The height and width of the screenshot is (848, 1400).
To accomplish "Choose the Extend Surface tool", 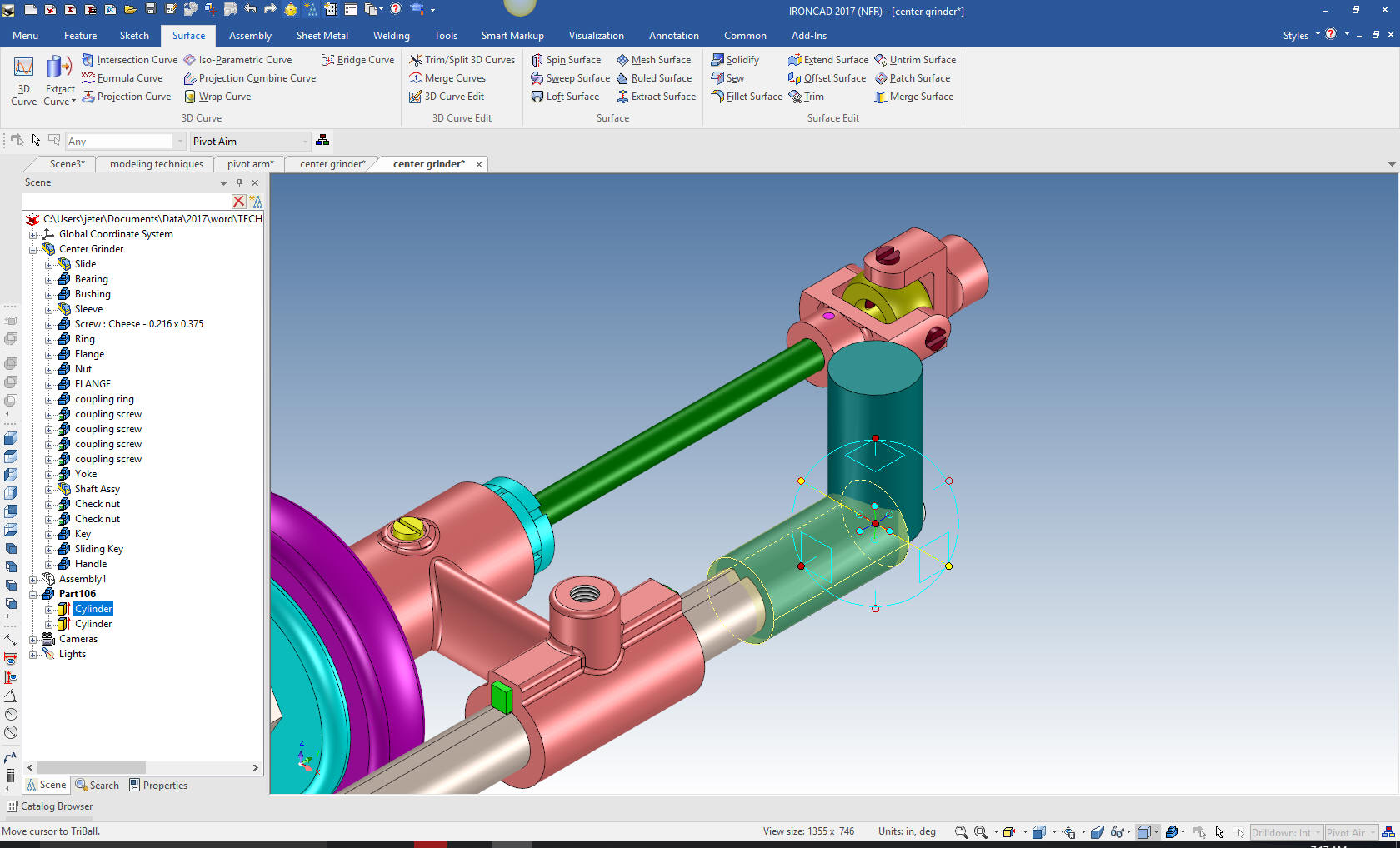I will tap(827, 60).
